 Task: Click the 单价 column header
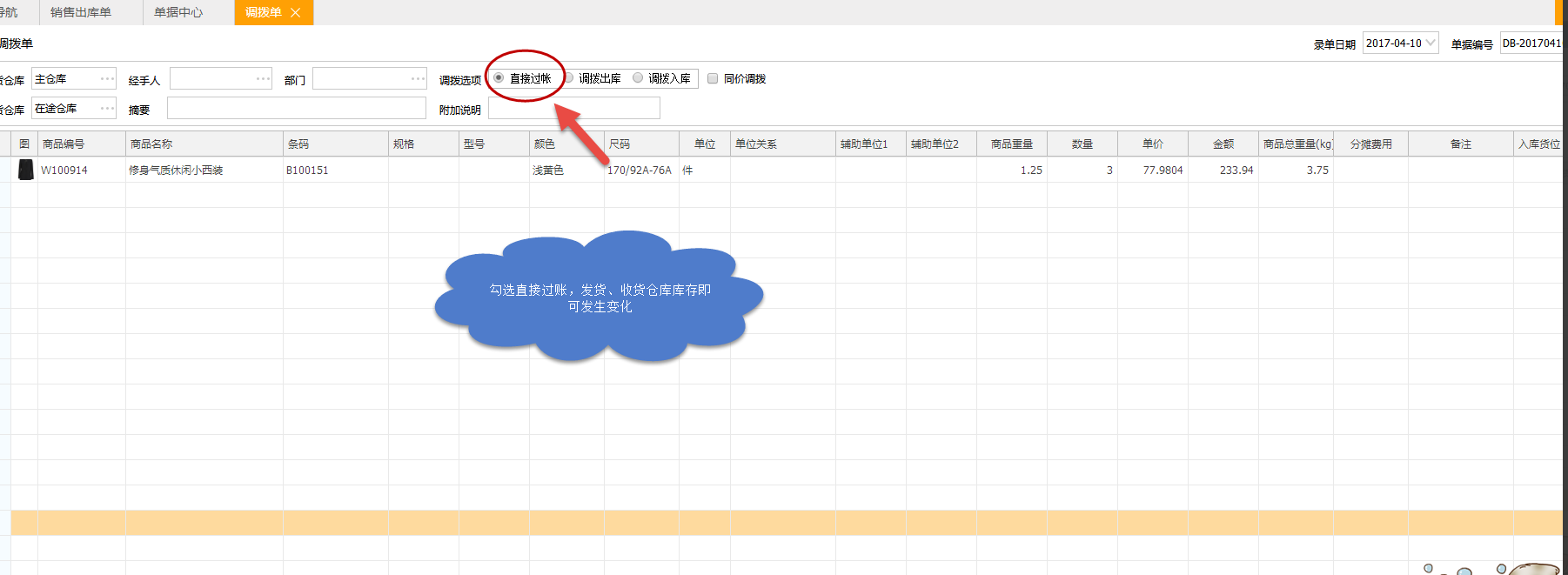pyautogui.click(x=1153, y=144)
